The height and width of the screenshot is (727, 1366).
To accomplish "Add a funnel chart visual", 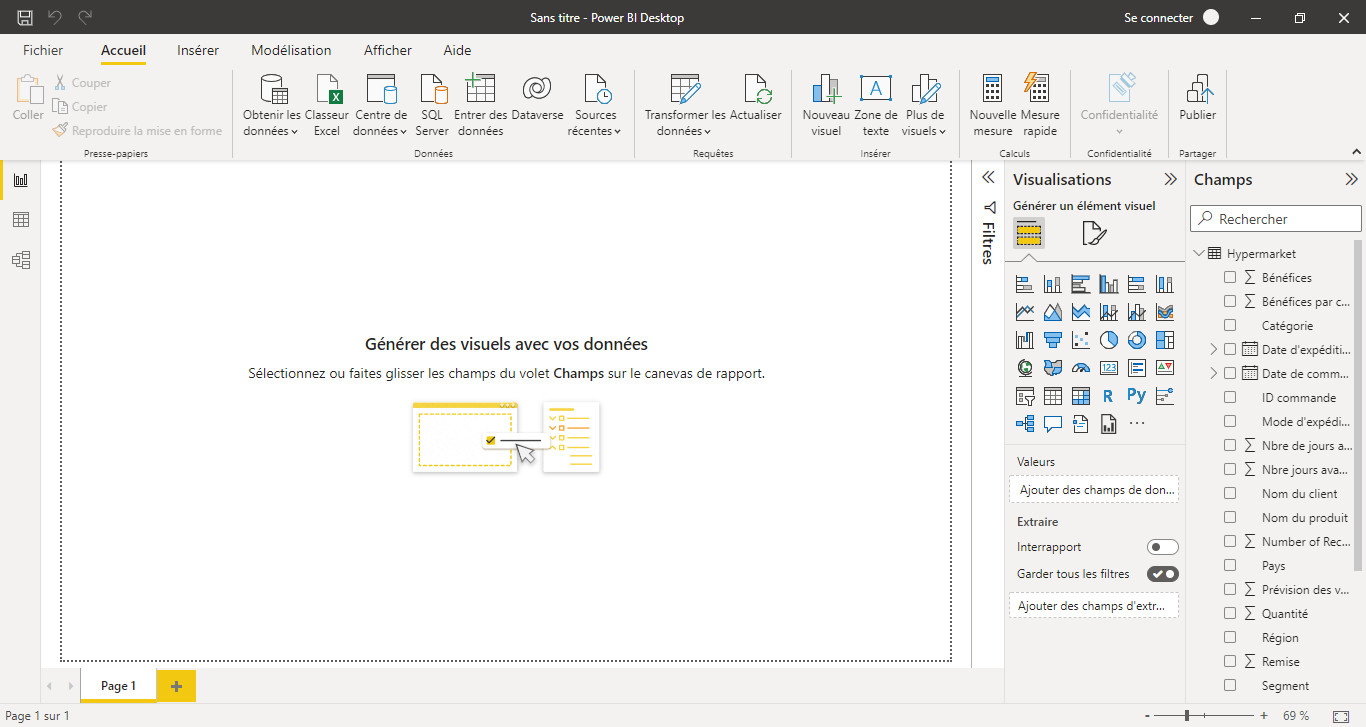I will [x=1052, y=341].
